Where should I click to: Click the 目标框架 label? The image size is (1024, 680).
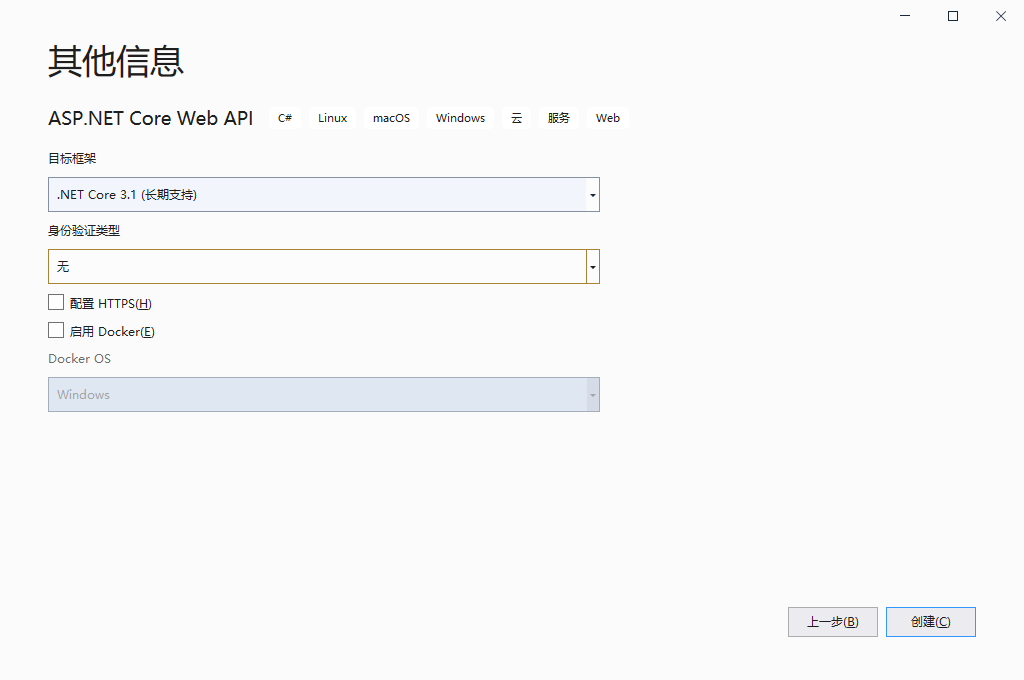pos(72,159)
